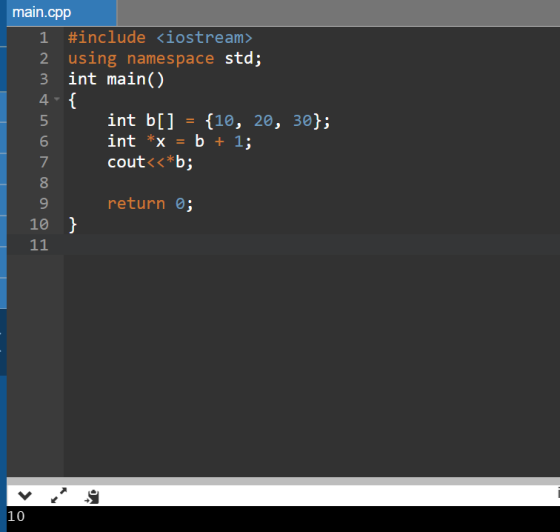Screen dimensions: 560x532
Task: Place cursor on empty line 11 in the editor
Action: [311, 245]
